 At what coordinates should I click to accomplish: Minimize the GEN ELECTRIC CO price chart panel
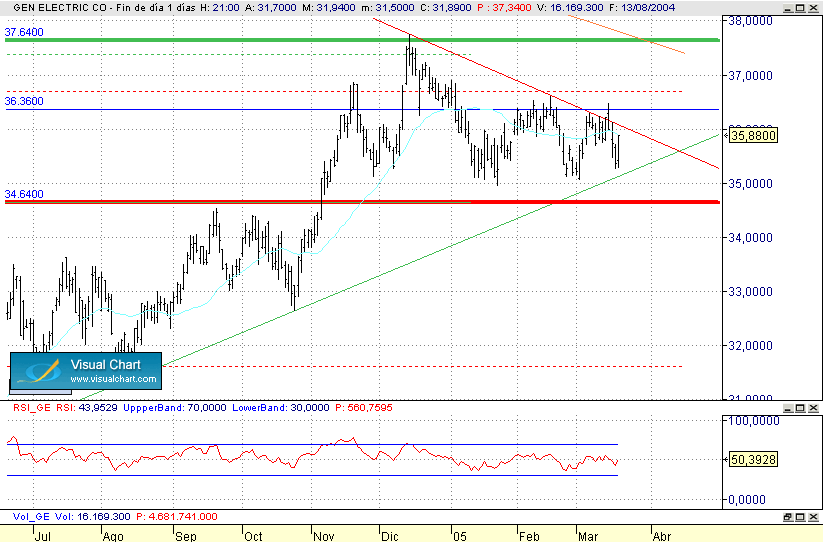pos(788,8)
